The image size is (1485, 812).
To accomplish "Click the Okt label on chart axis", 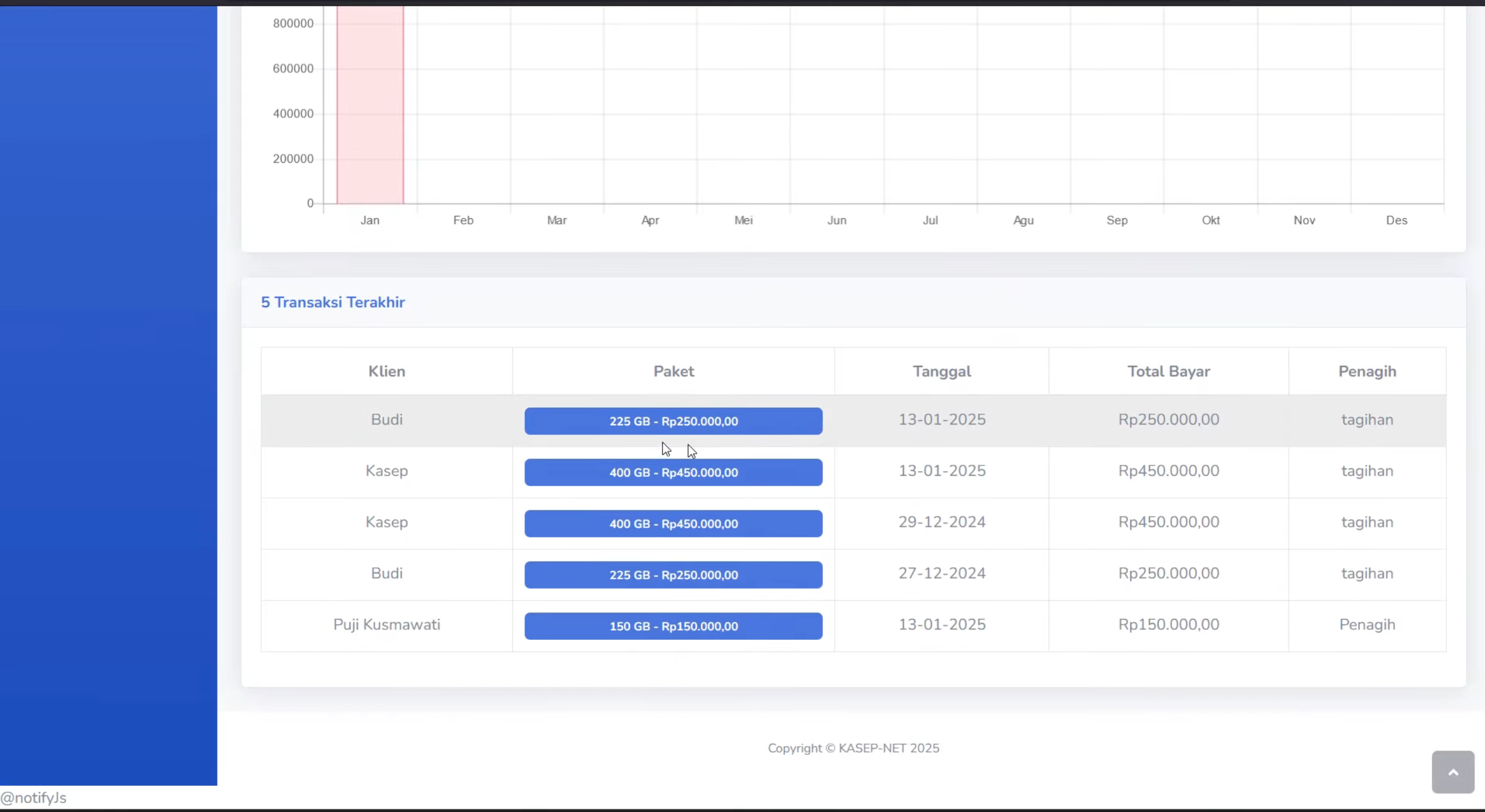I will point(1210,220).
